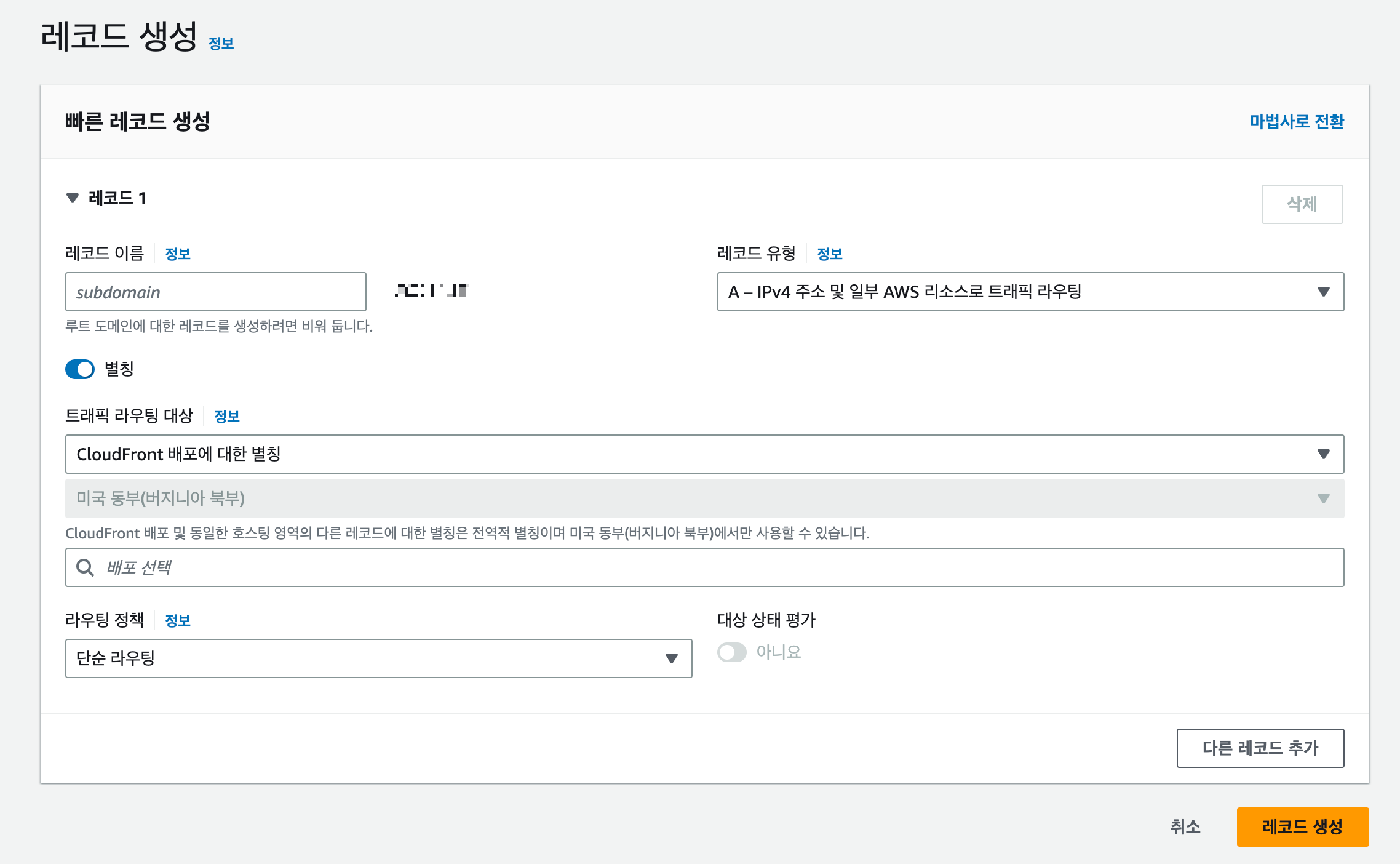Click 마법사로 전환 link

pyautogui.click(x=1297, y=122)
